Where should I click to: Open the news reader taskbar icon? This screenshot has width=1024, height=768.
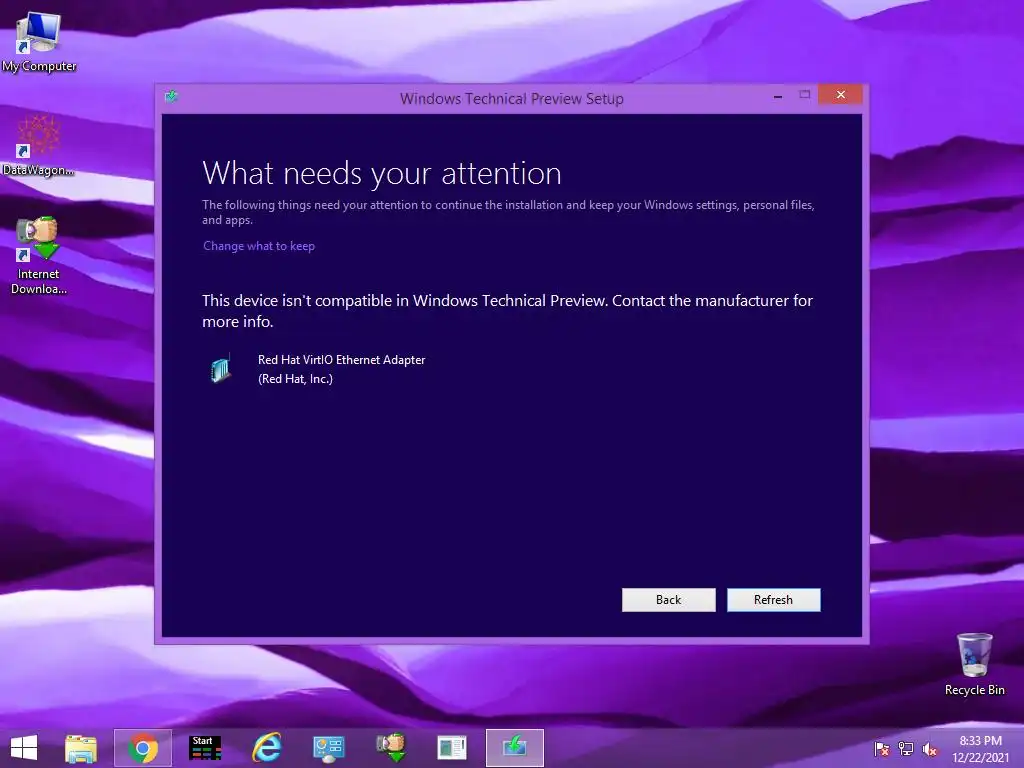(452, 748)
